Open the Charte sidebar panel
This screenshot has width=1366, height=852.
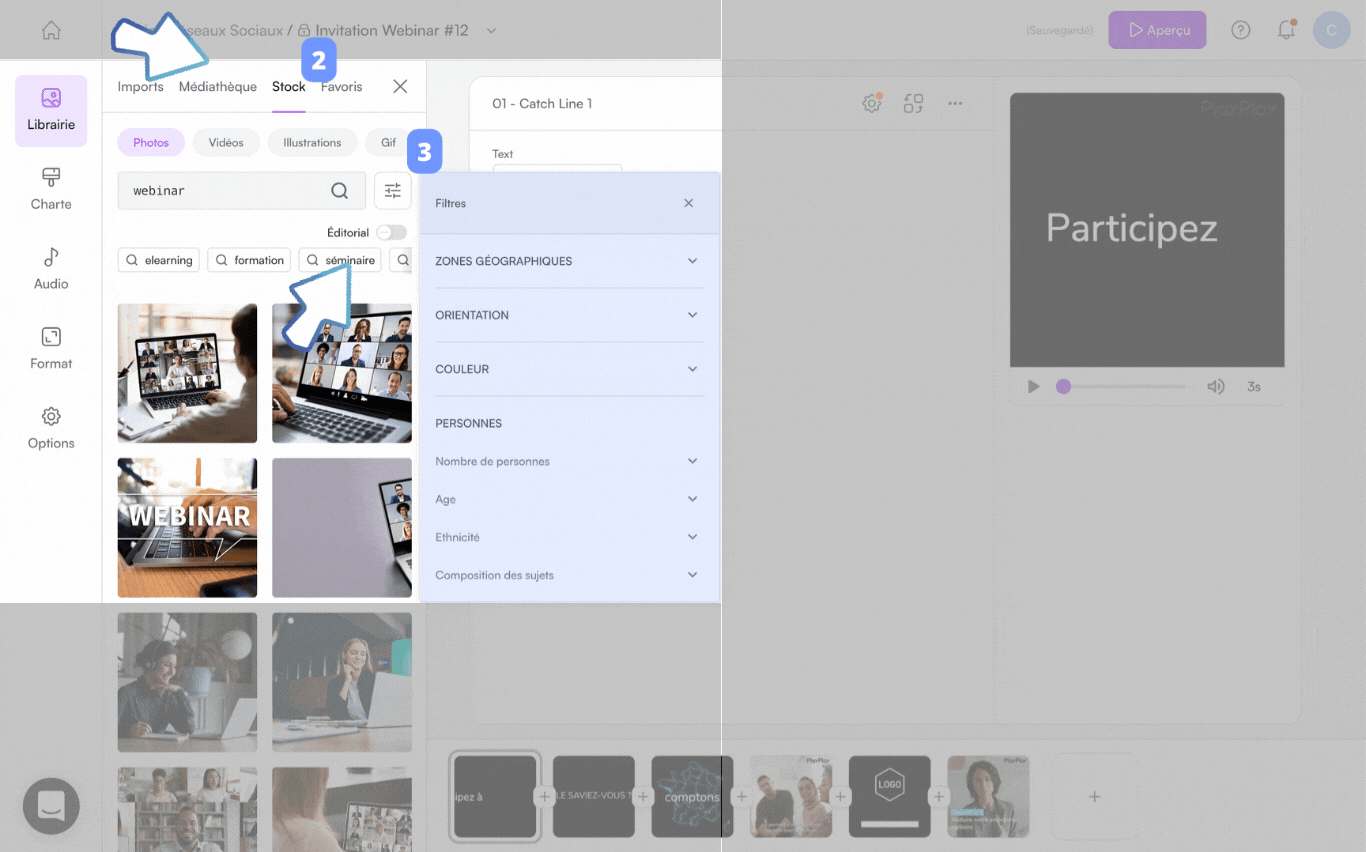pyautogui.click(x=51, y=189)
